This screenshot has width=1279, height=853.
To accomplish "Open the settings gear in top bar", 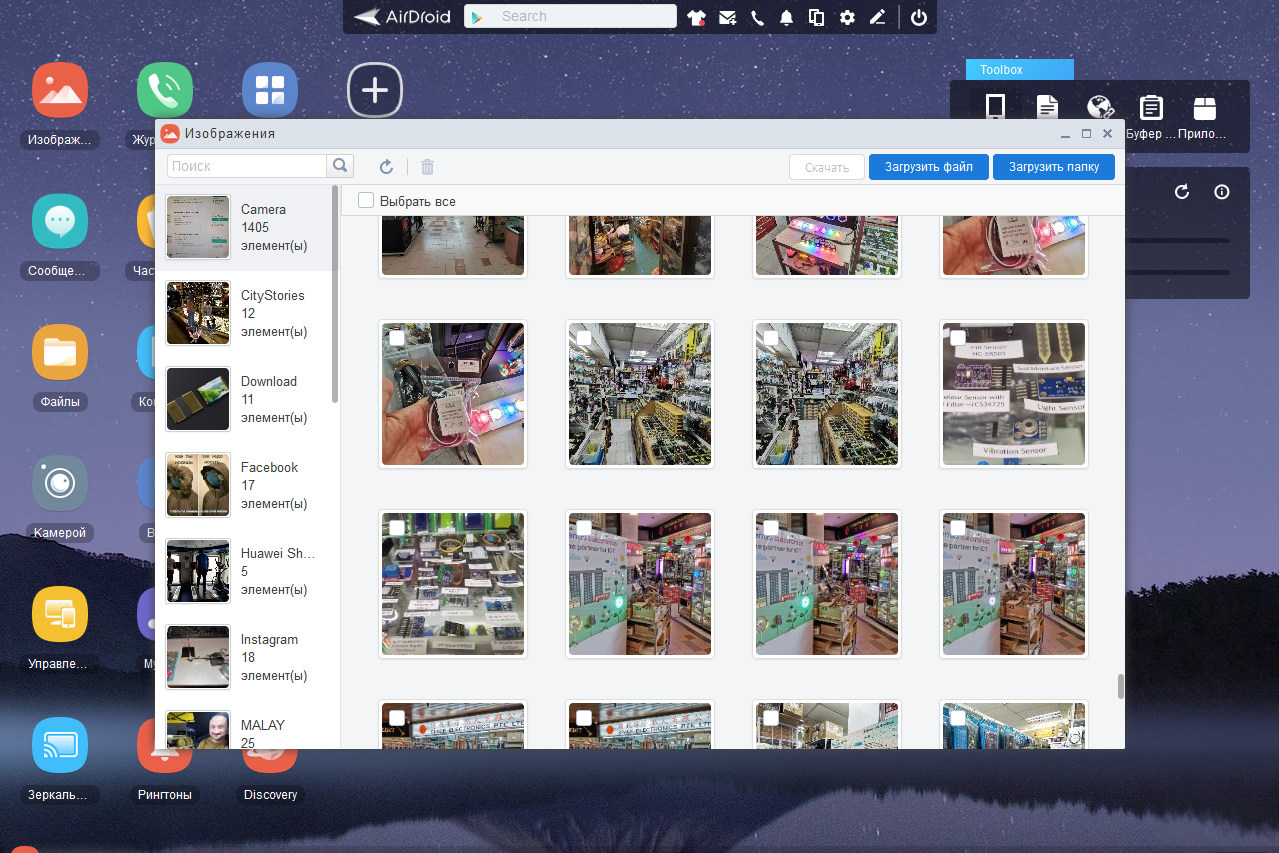I will tap(847, 17).
